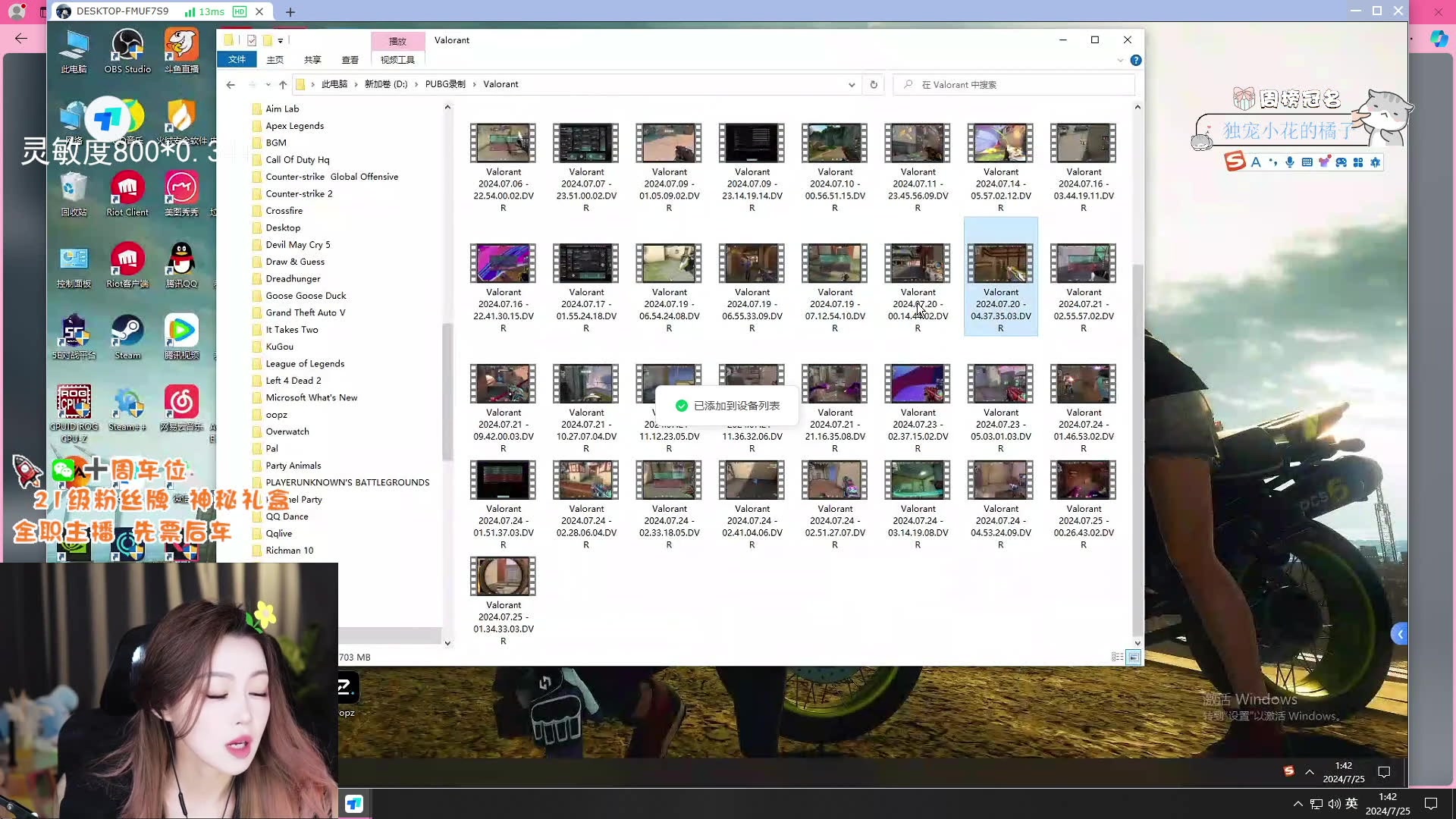1456x819 pixels.
Task: Open Steam++ desktop icon
Action: click(127, 408)
